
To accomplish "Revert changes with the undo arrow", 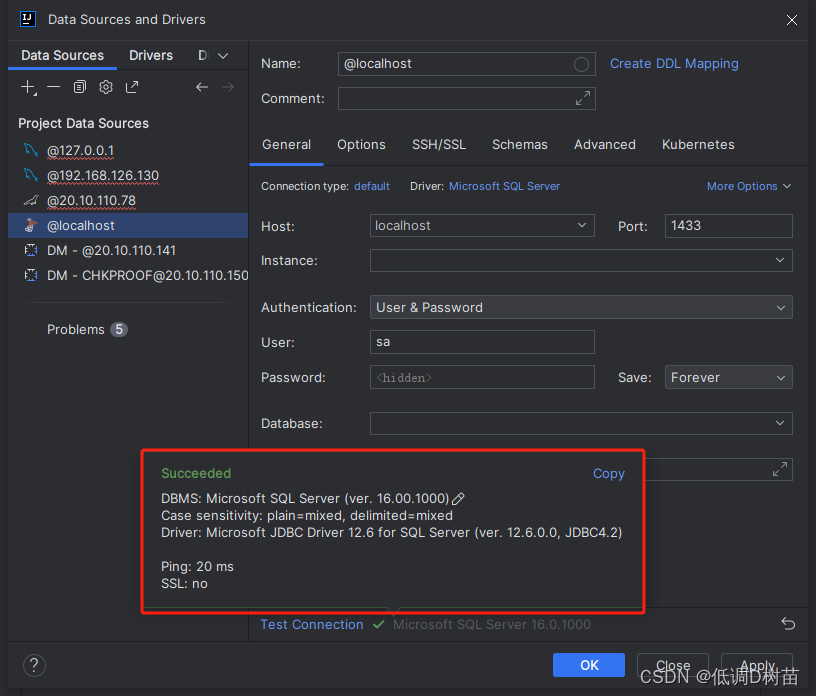I will tap(788, 623).
